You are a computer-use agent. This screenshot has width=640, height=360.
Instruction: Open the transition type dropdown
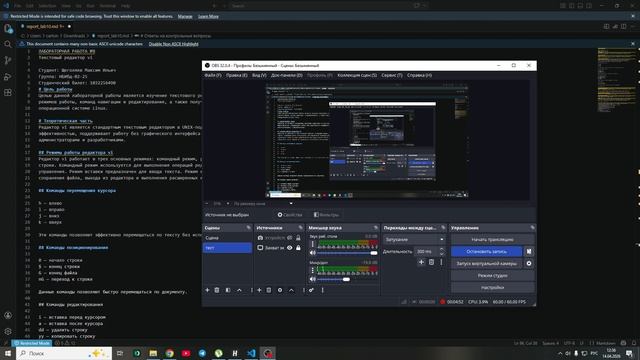pos(414,240)
